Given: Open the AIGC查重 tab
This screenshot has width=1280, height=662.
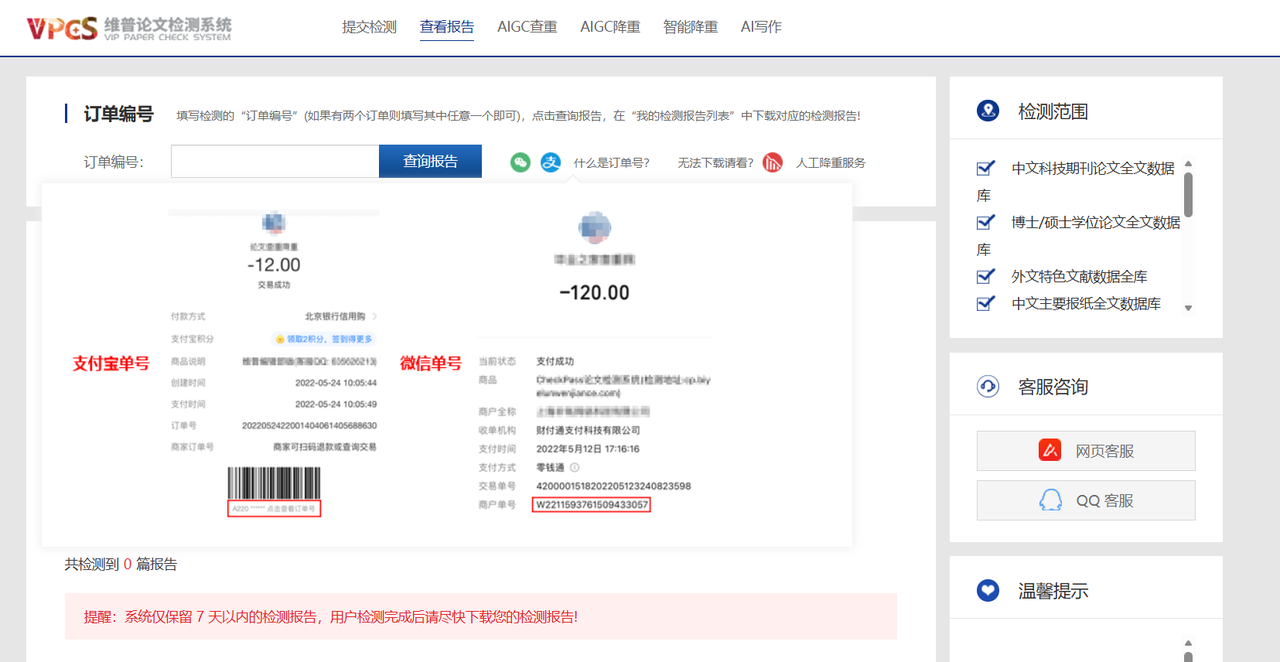Looking at the screenshot, I should coord(527,27).
